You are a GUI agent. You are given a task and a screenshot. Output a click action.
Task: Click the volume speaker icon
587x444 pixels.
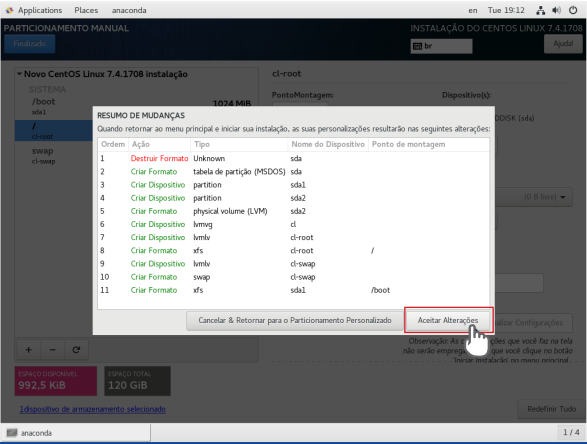(556, 10)
